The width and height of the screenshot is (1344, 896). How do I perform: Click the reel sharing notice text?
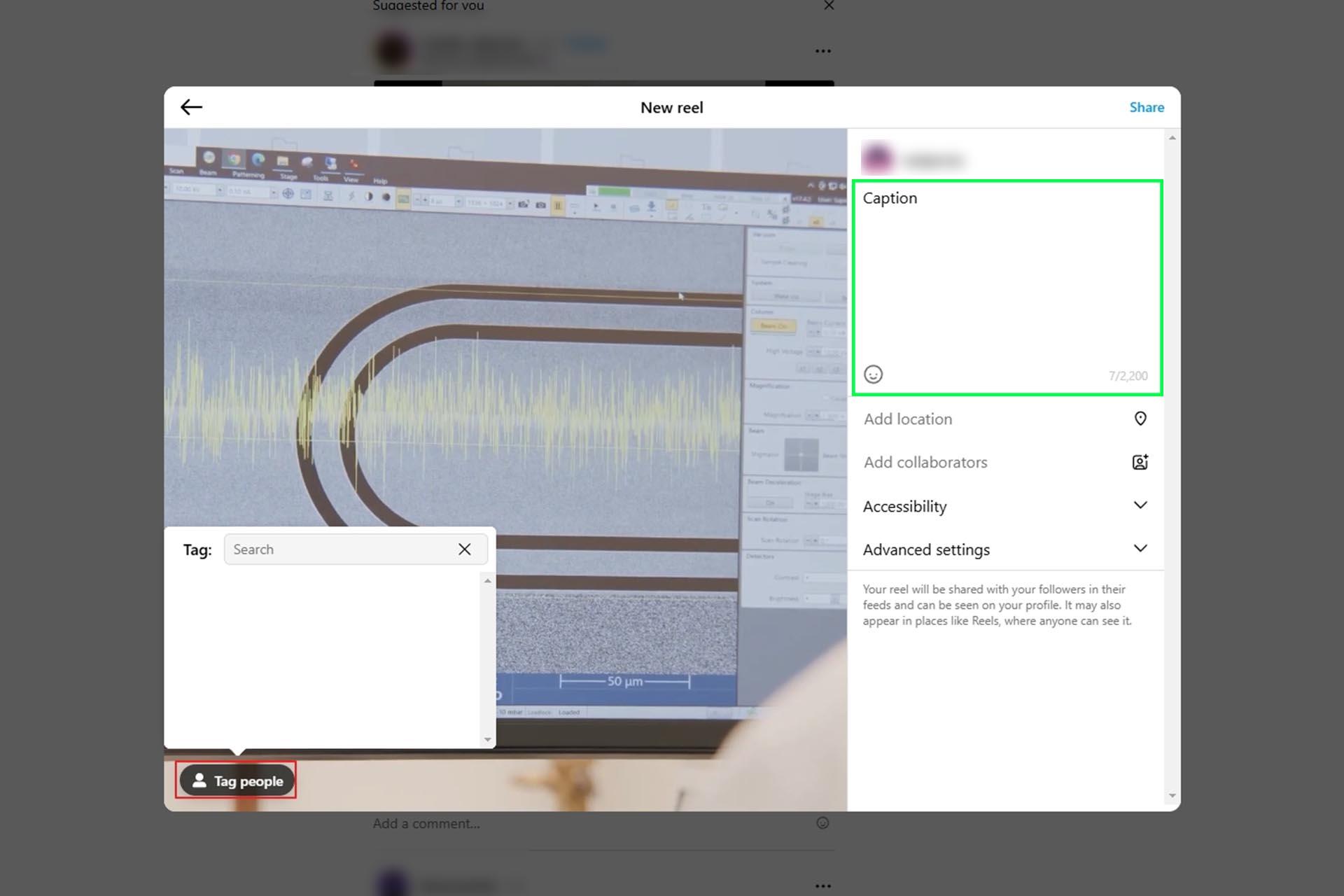(x=997, y=605)
